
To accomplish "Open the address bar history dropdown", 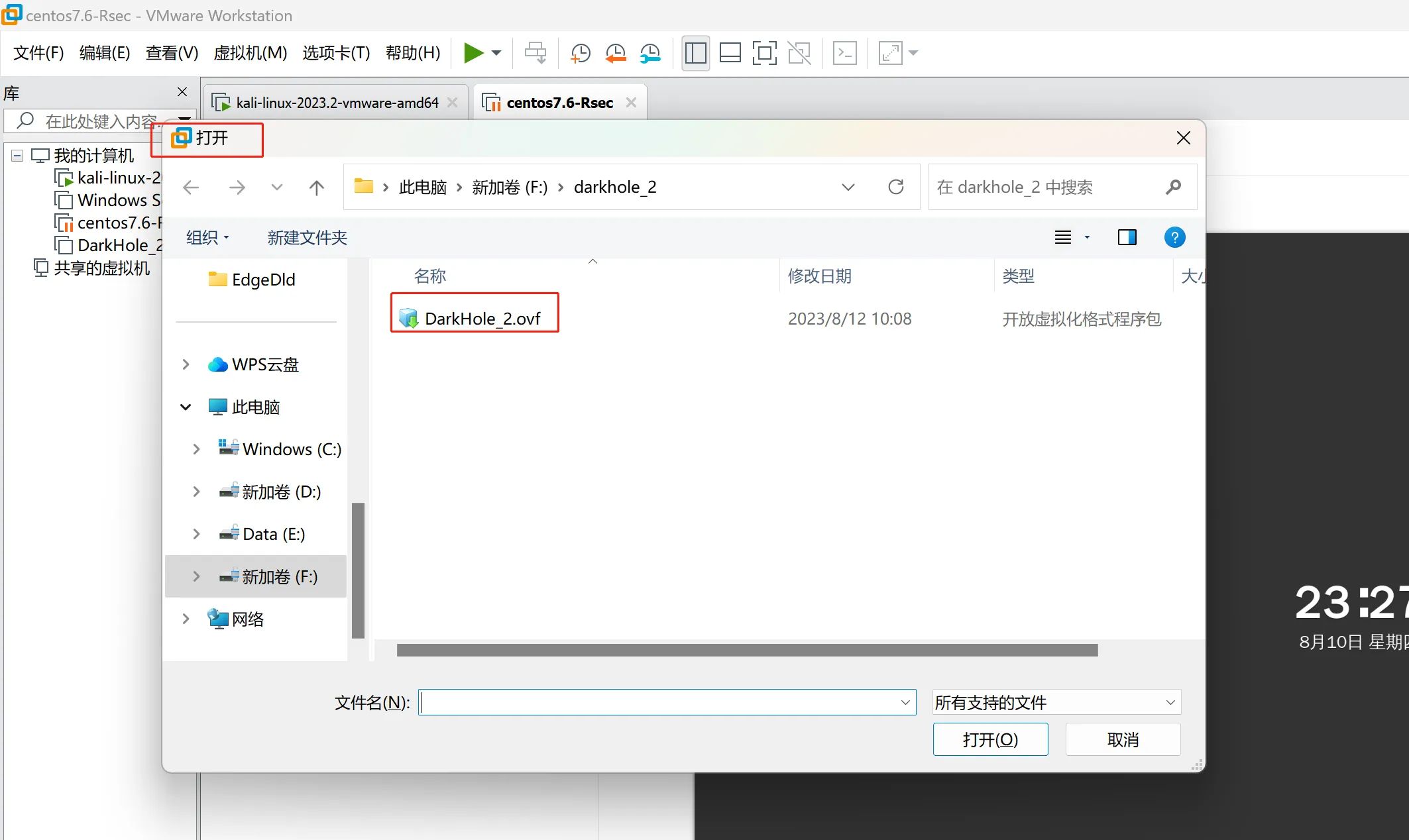I will coord(848,187).
